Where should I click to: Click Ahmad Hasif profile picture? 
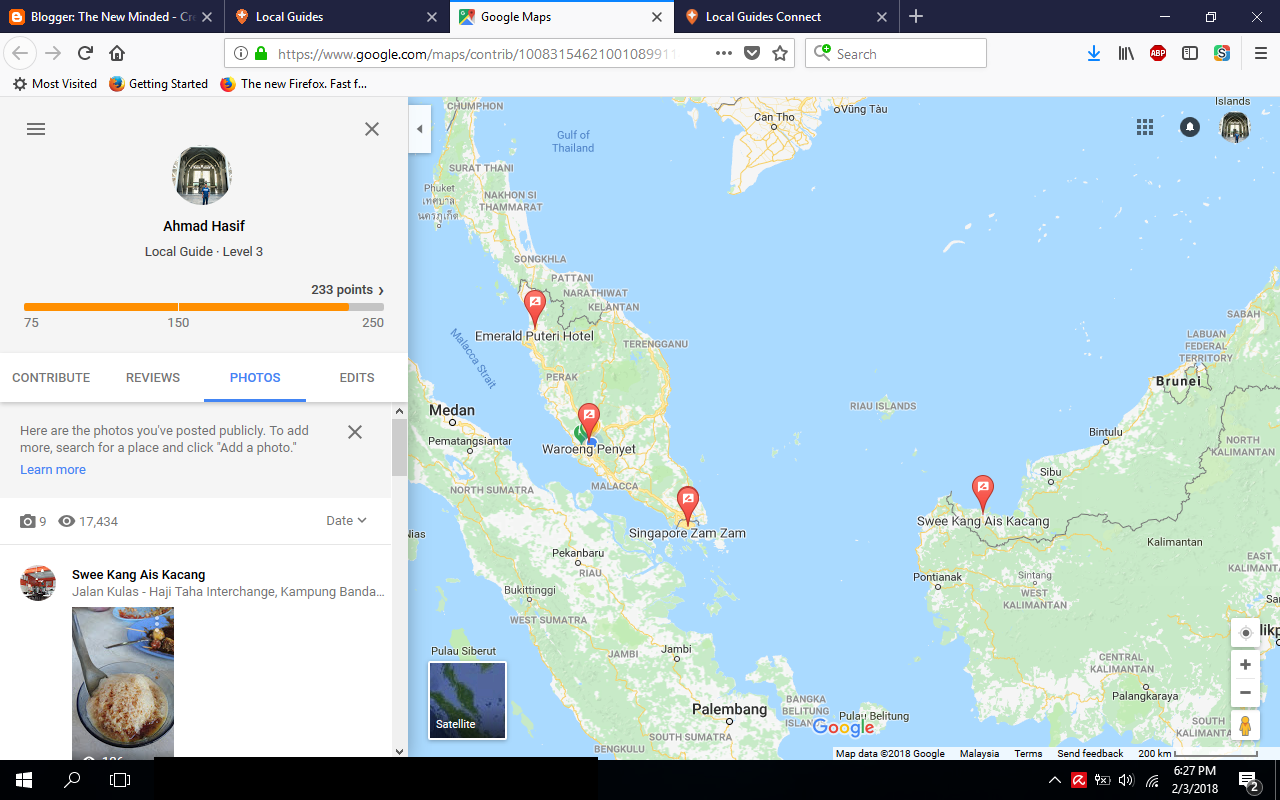[202, 176]
